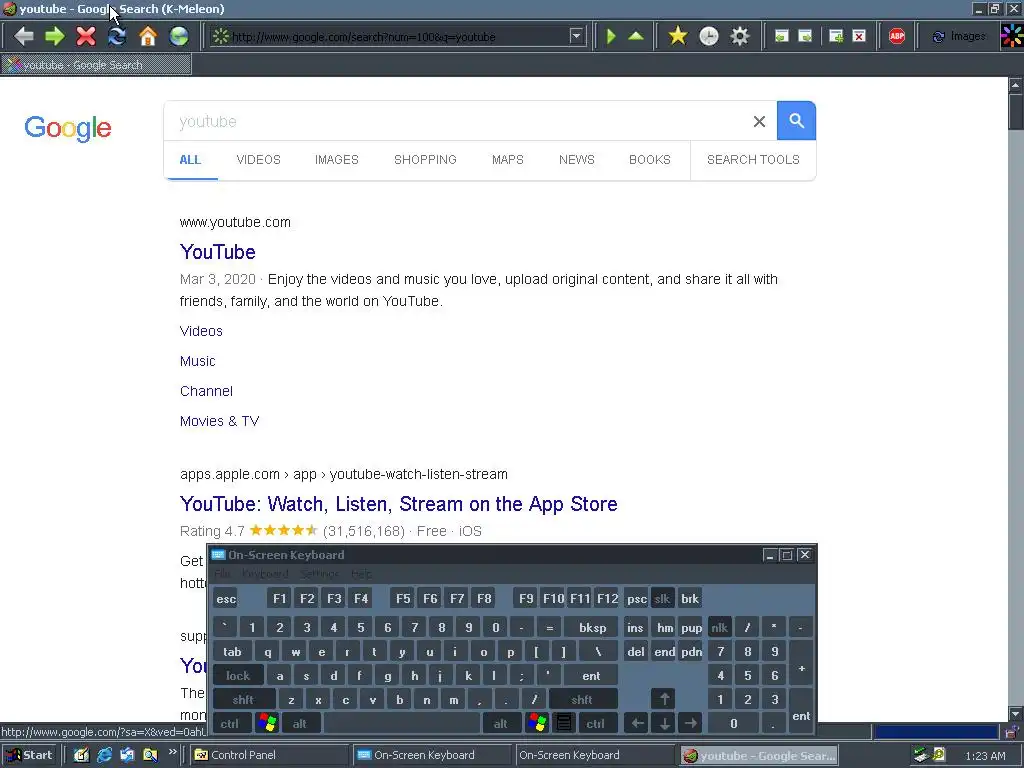
Task: Click the page scrollbar down arrow
Action: click(x=1016, y=714)
